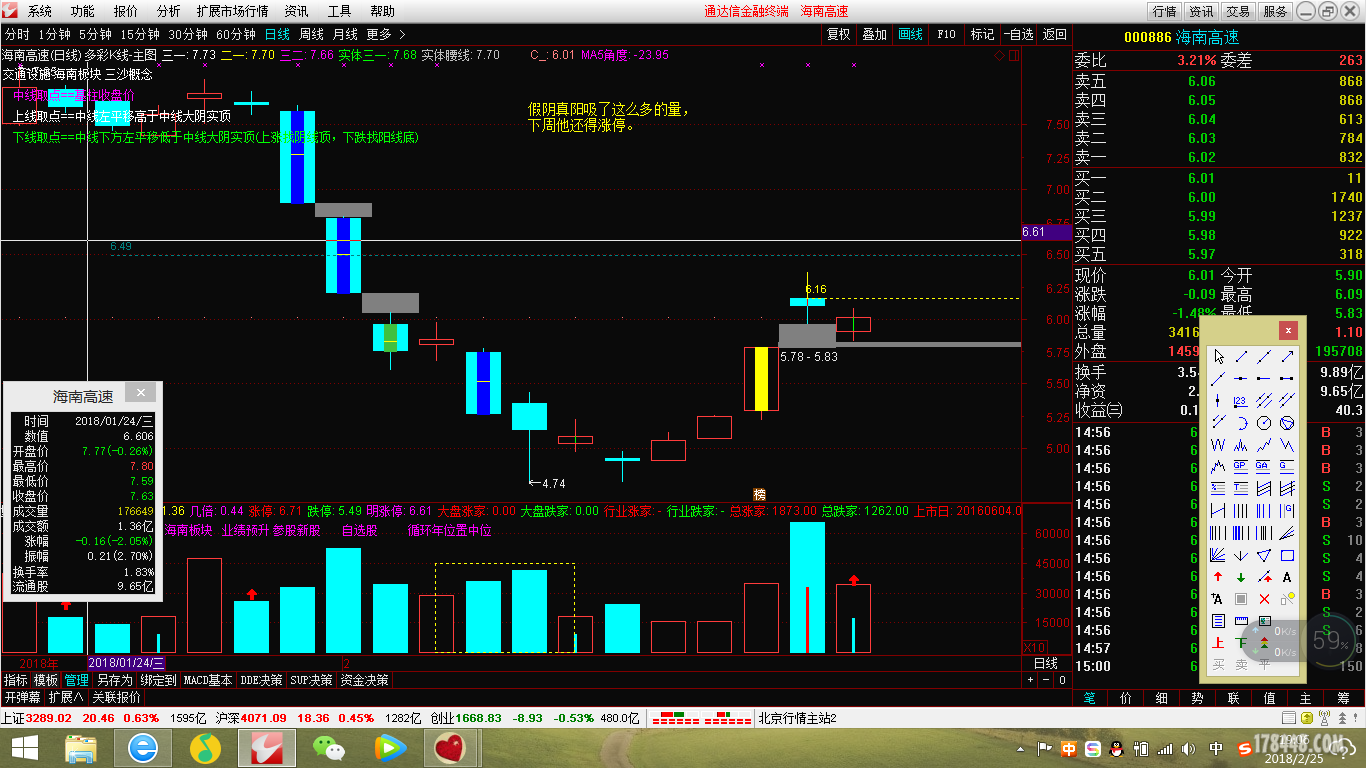This screenshot has height=768, width=1366.
Task: Choose the W-shaped wave line tool
Action: point(1218,444)
